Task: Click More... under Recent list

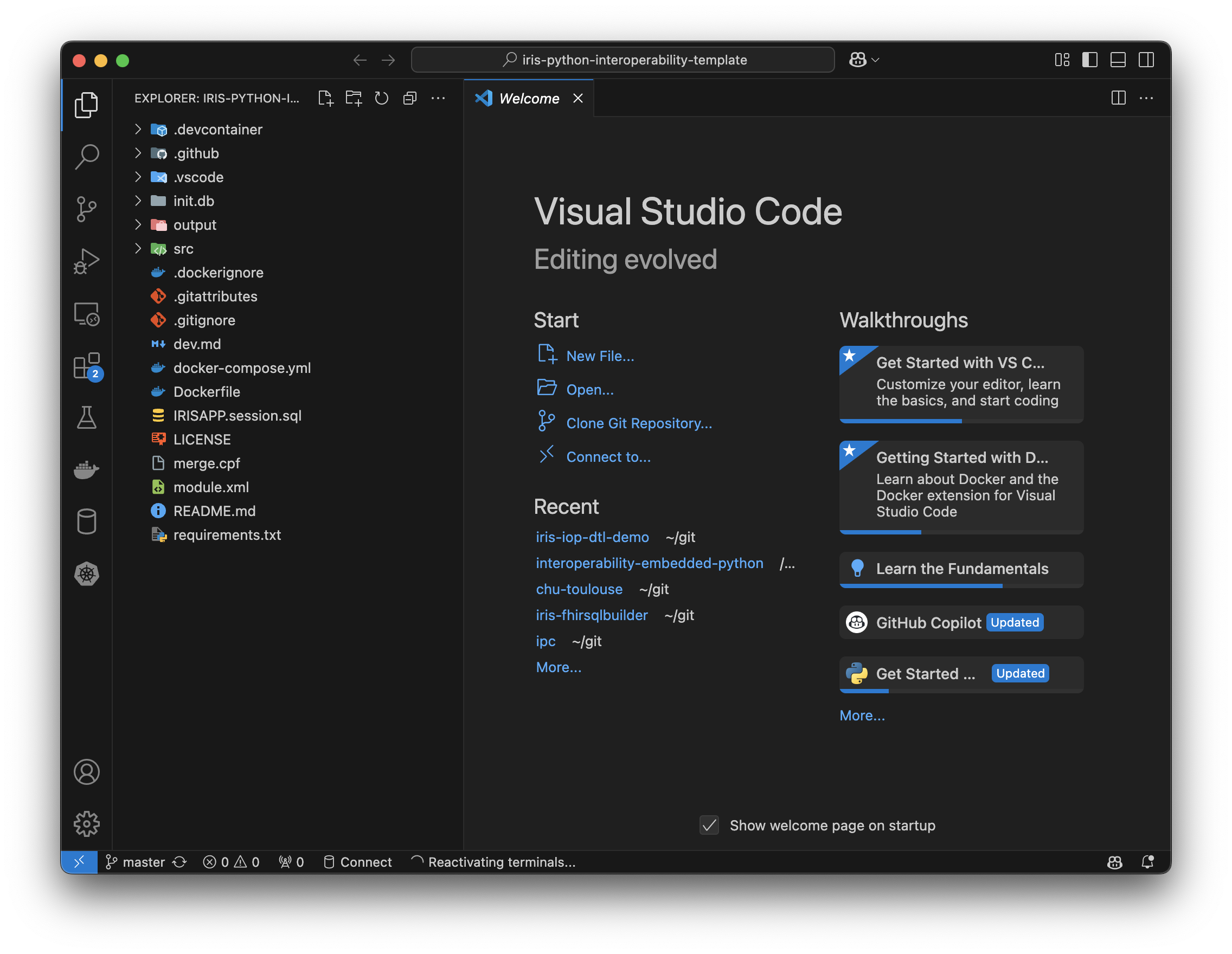Action: coord(559,667)
